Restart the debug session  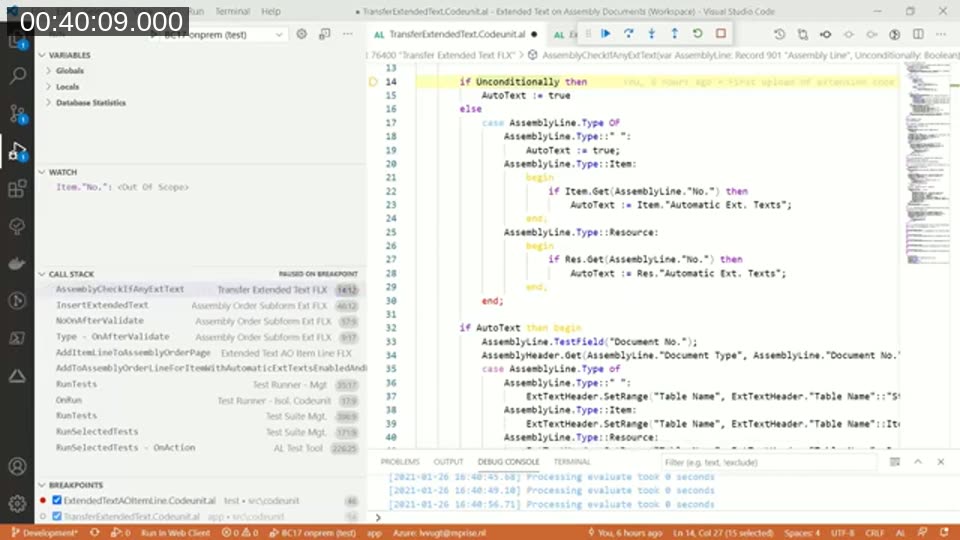(x=697, y=34)
